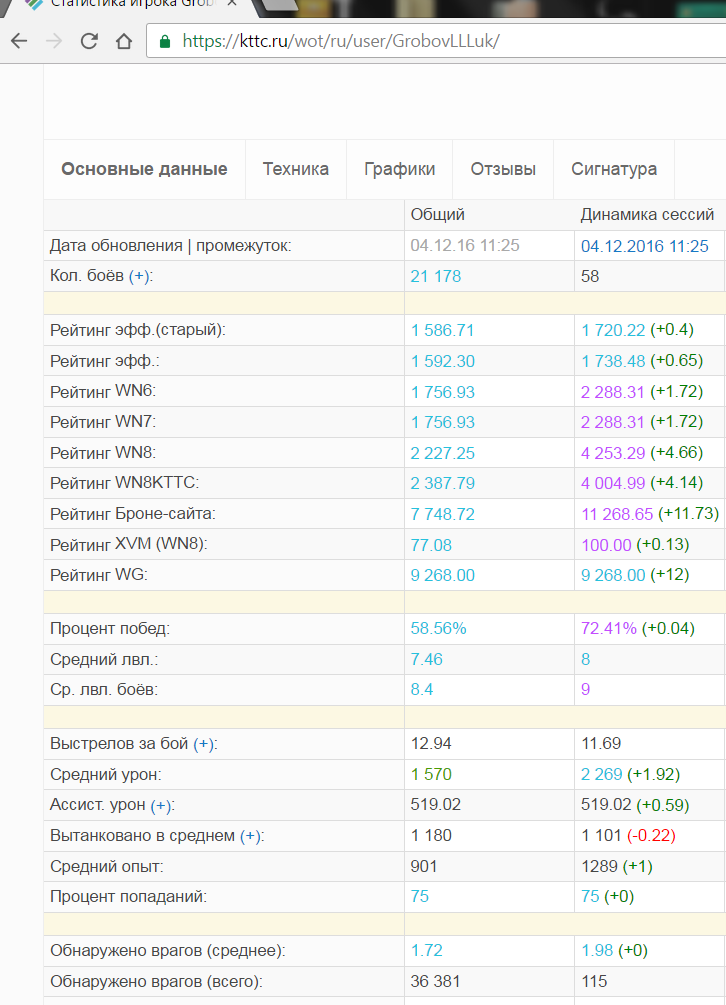The height and width of the screenshot is (1005, 726).
Task: Click the session date 04.12.2016 11:25 link
Action: (x=645, y=246)
